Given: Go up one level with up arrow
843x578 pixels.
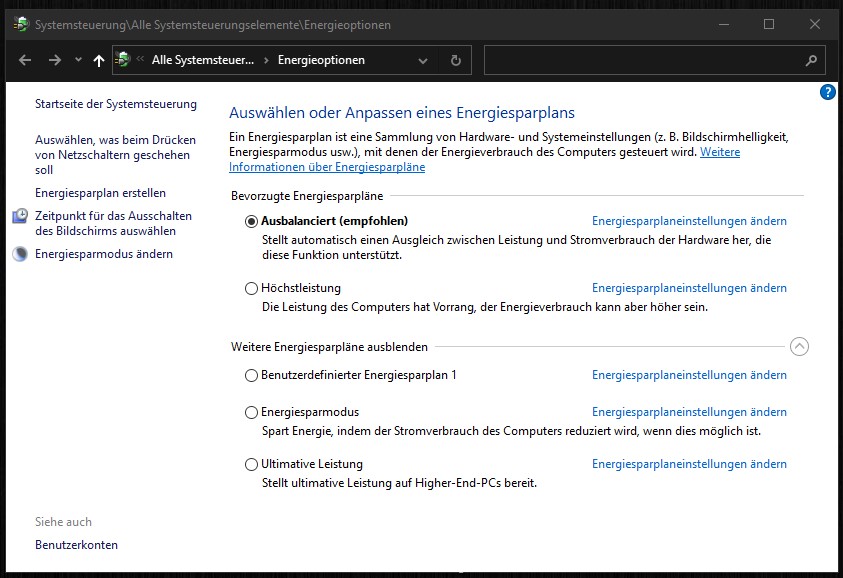Looking at the screenshot, I should click(98, 60).
